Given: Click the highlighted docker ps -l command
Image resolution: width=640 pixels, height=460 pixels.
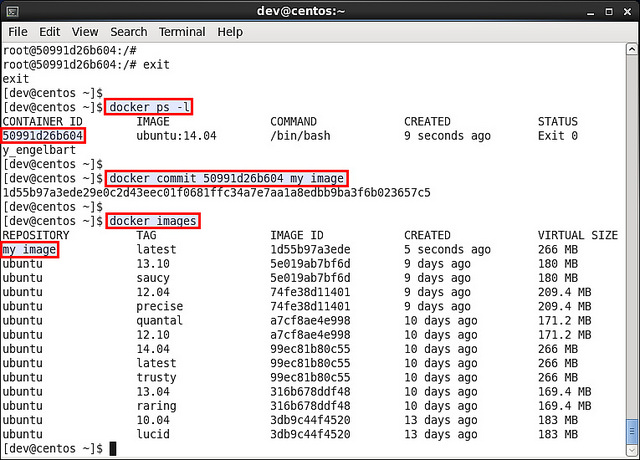Looking at the screenshot, I should point(149,107).
